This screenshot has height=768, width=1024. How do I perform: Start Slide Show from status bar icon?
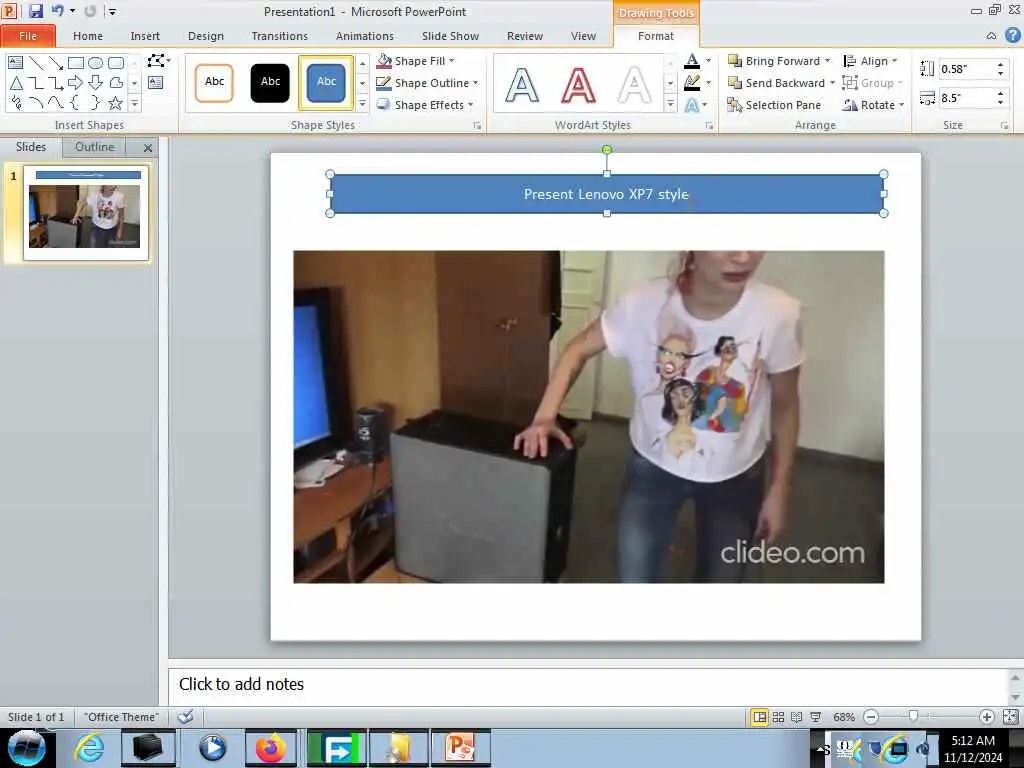816,717
